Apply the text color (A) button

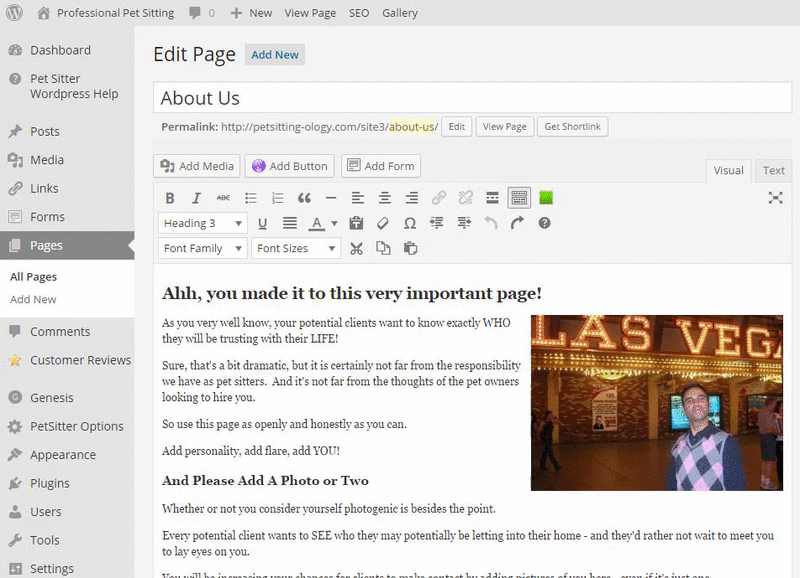(x=317, y=223)
